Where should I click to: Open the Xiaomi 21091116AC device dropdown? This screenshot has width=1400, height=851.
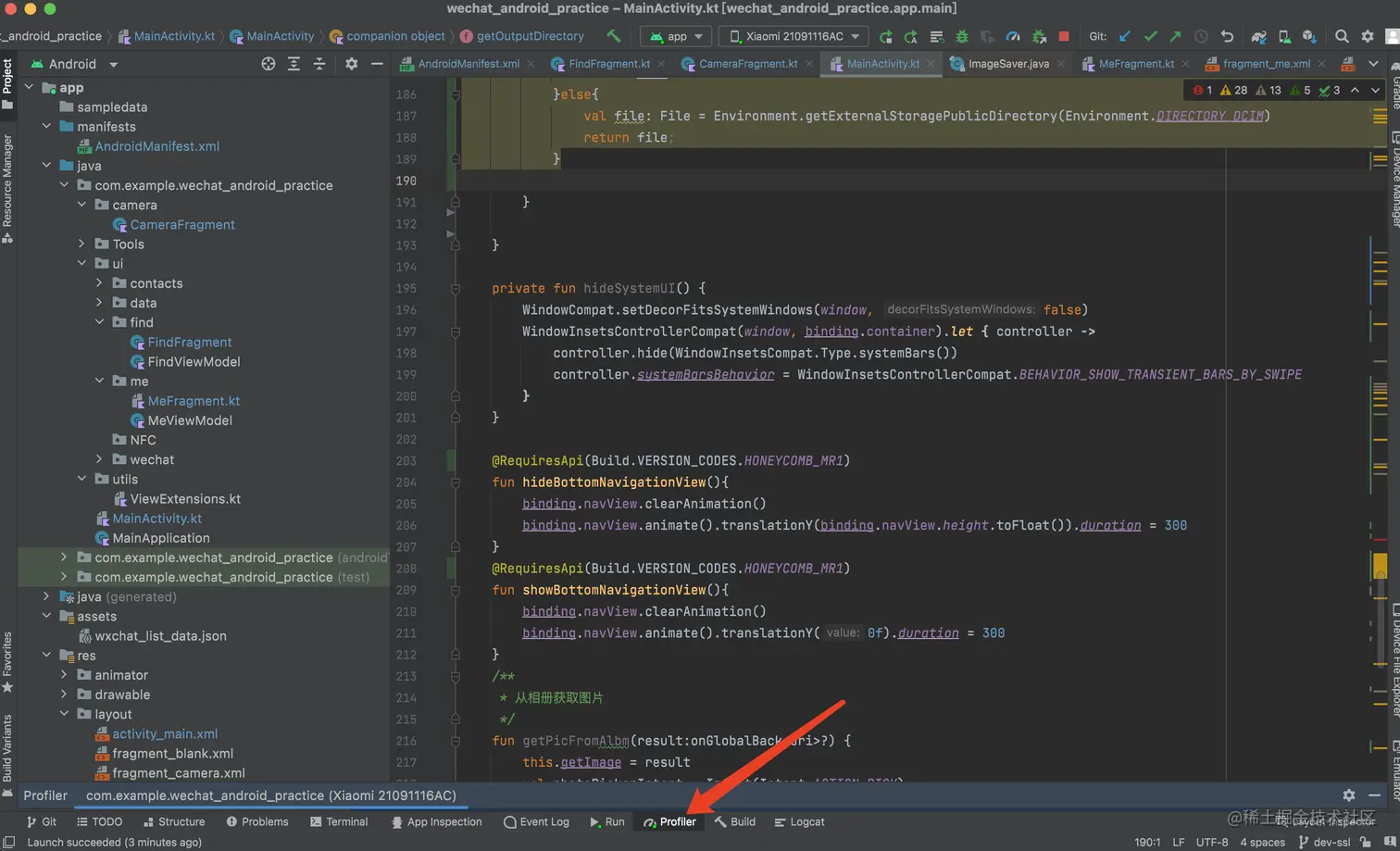794,36
